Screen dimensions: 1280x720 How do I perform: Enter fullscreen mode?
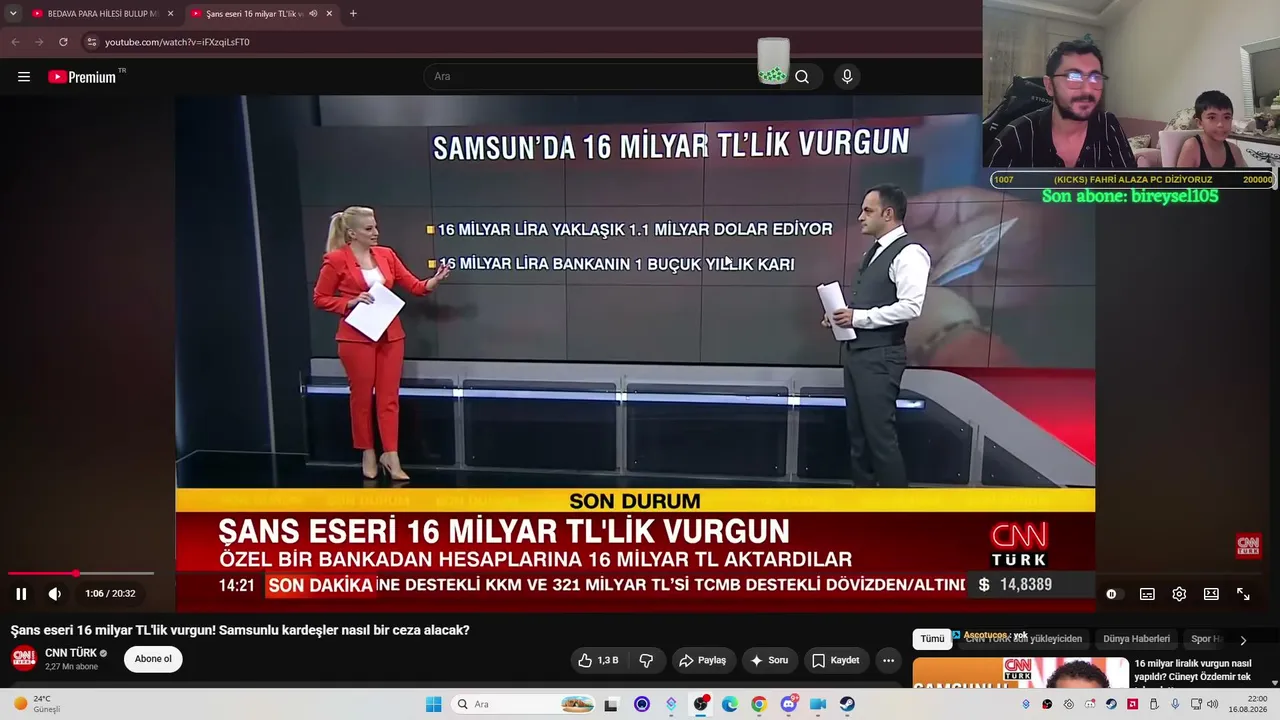click(1243, 594)
